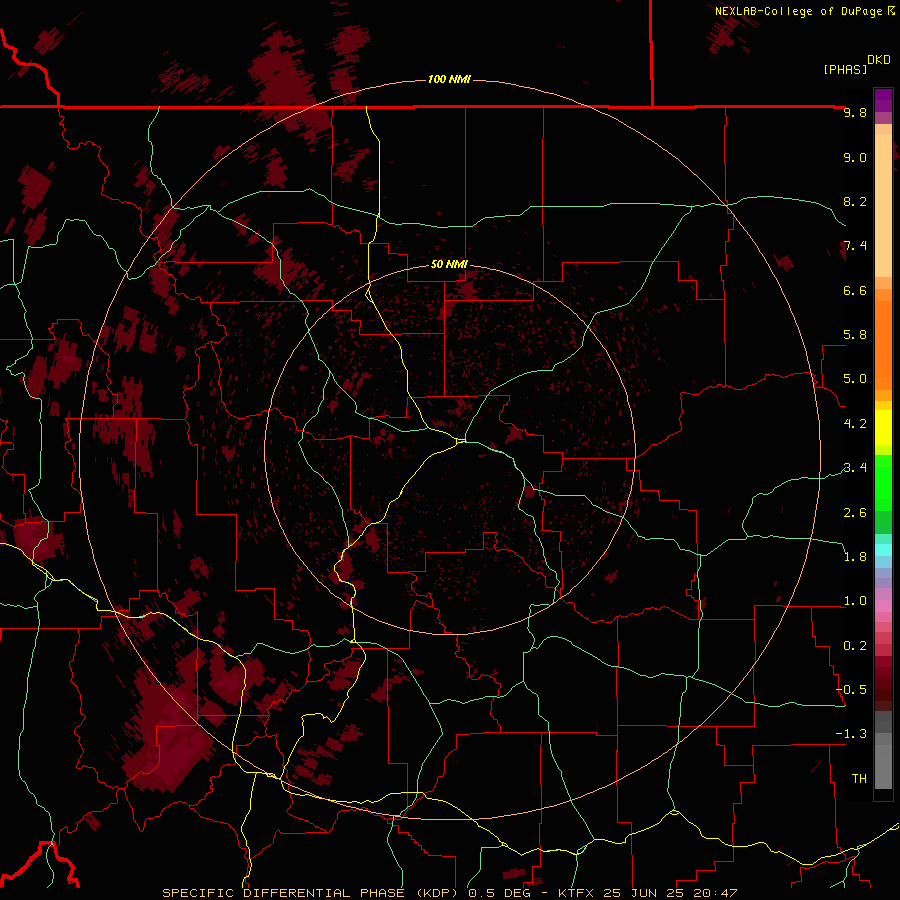Click the 8.2 legend value
The height and width of the screenshot is (900, 900).
[855, 201]
